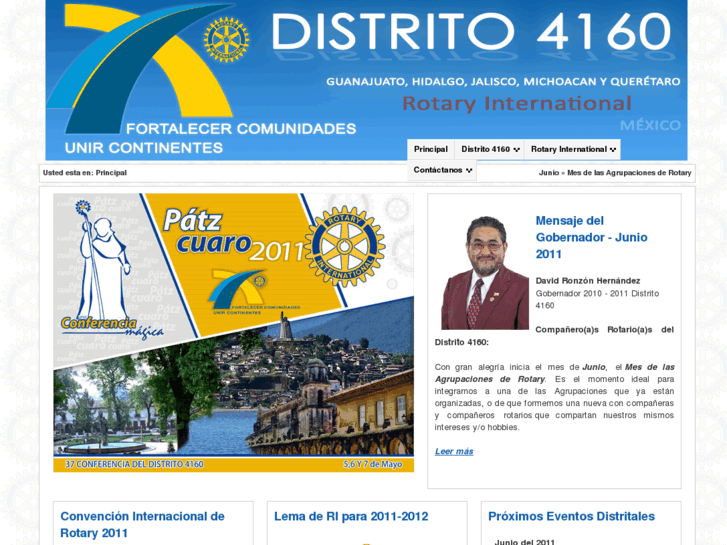Click the DISTRITO 4160 header title
The image size is (727, 545).
[x=471, y=32]
